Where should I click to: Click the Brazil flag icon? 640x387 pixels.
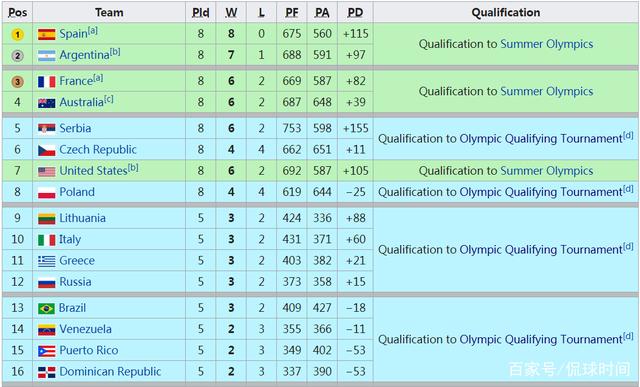[47, 309]
